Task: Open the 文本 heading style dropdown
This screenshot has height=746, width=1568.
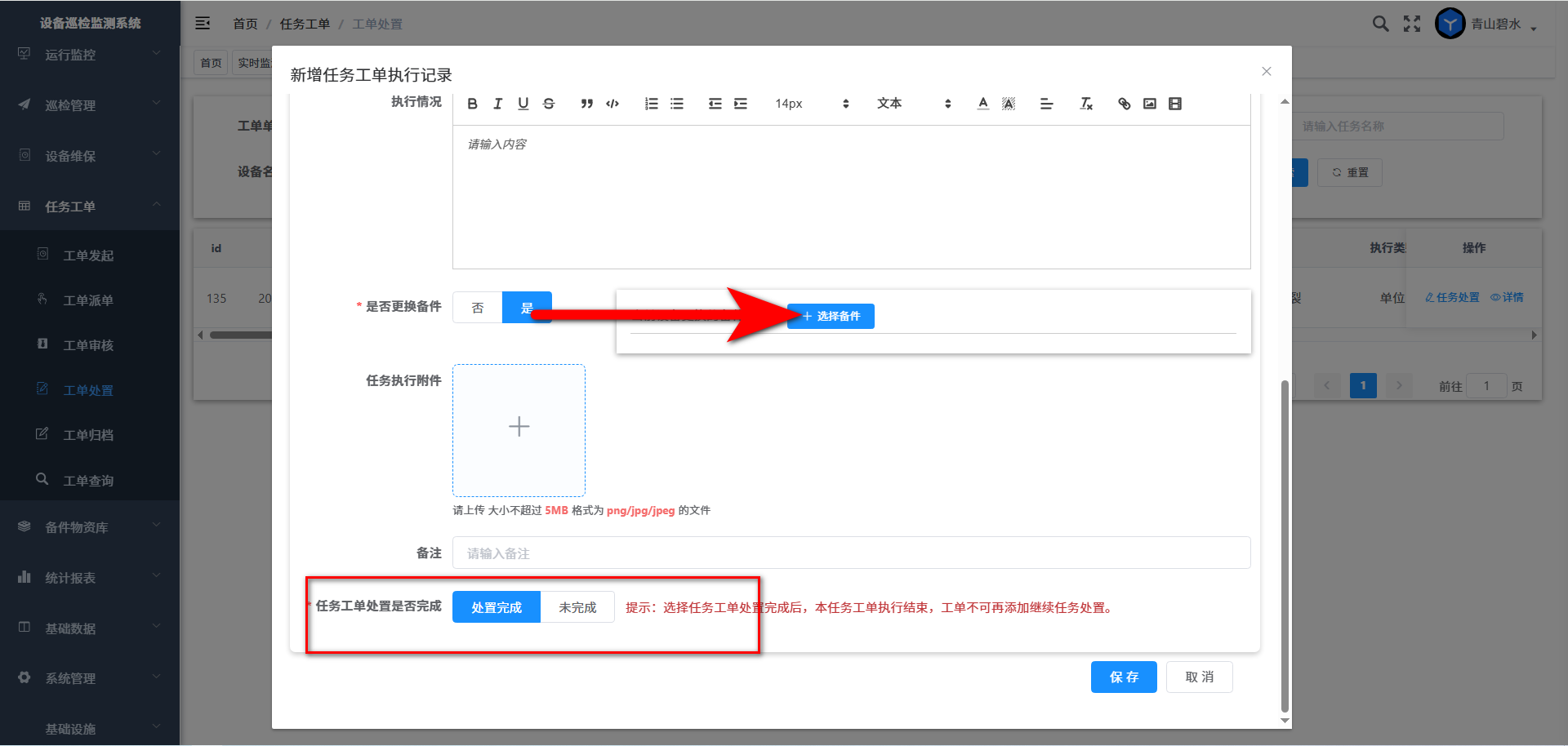Action: [913, 104]
